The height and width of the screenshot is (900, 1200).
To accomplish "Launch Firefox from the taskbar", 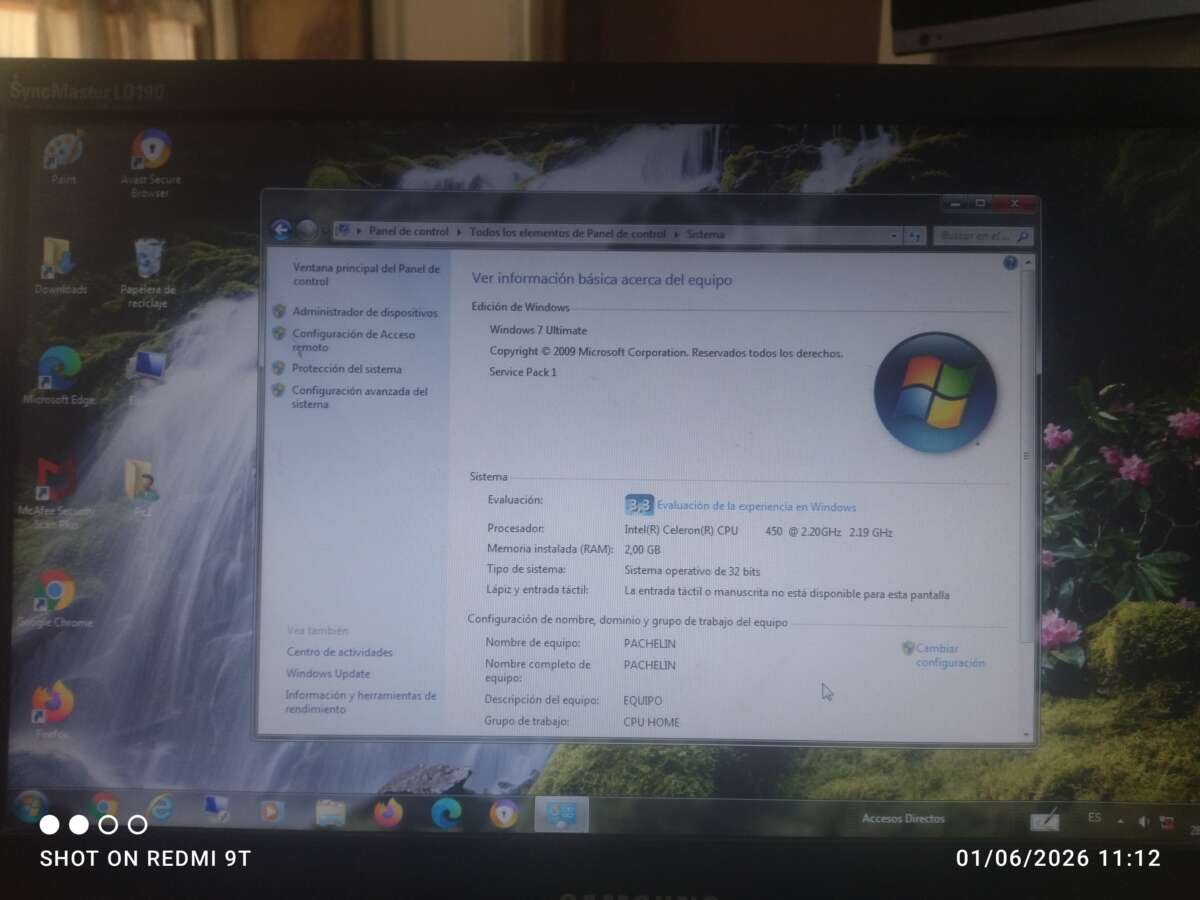I will 388,813.
